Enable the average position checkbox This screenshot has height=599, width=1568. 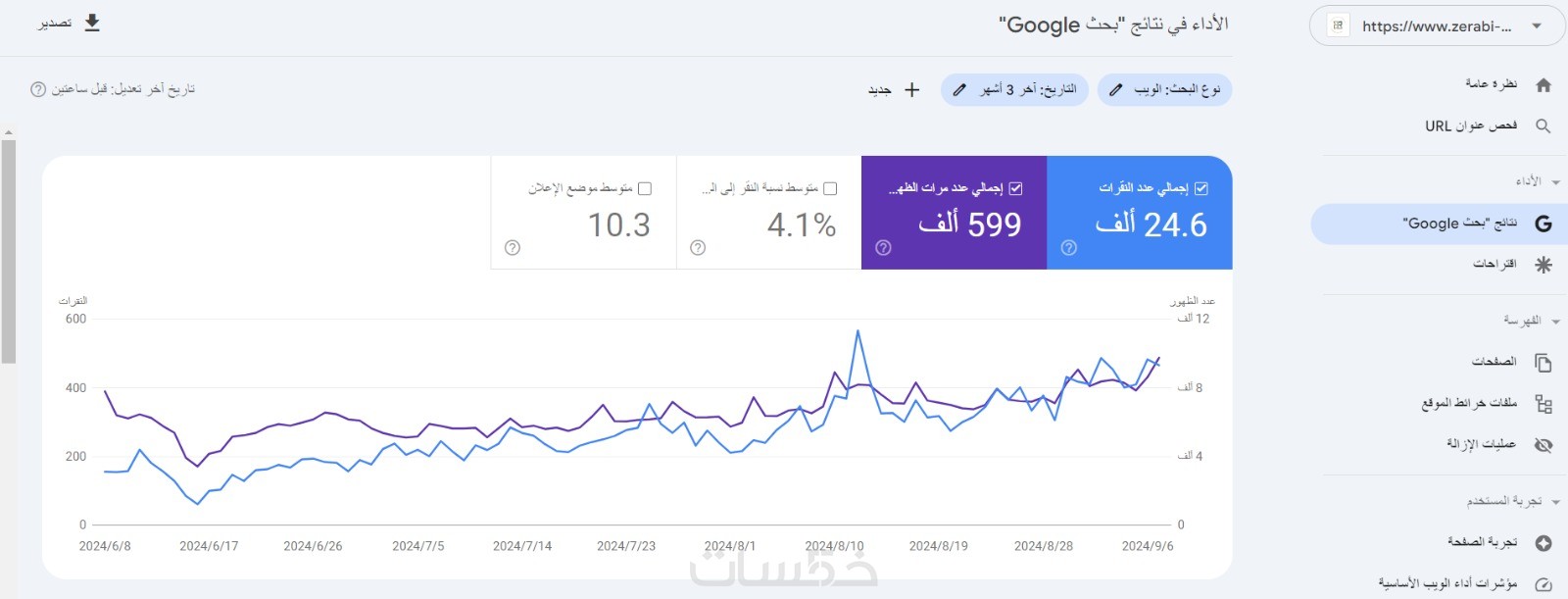click(645, 188)
